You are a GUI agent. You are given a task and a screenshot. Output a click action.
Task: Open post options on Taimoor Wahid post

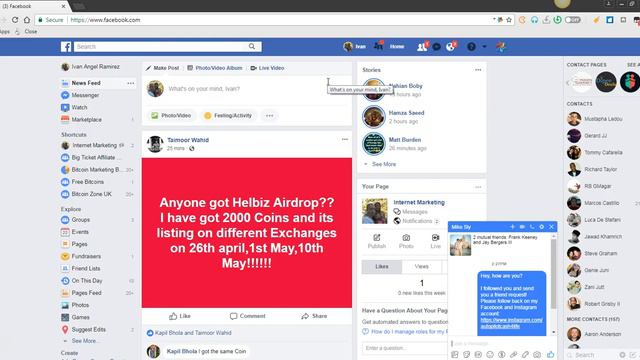[345, 140]
